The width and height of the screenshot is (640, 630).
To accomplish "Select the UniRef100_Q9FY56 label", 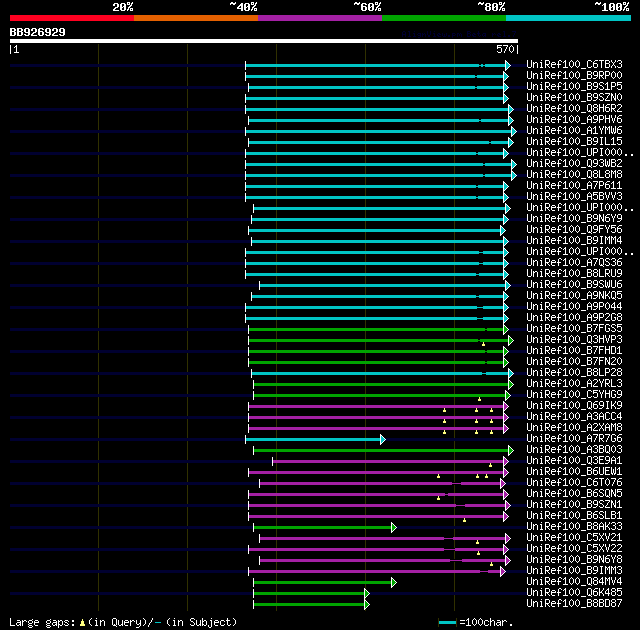I will [x=574, y=230].
